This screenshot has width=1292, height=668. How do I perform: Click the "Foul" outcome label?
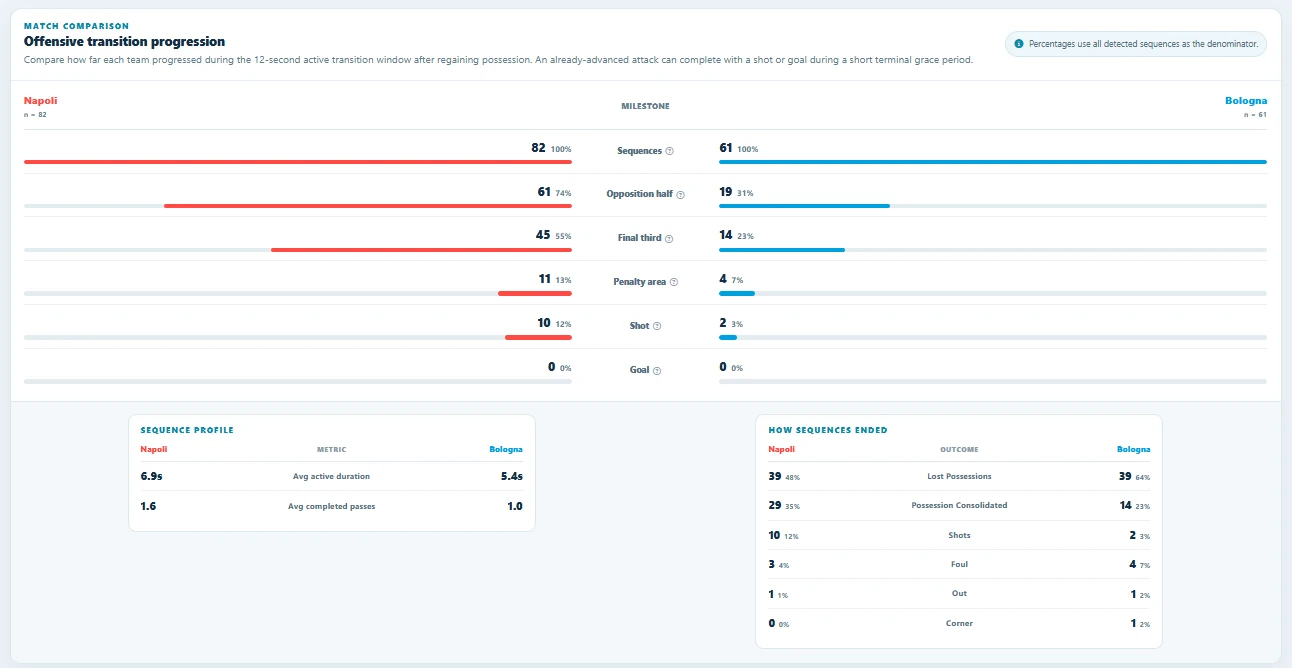point(959,565)
